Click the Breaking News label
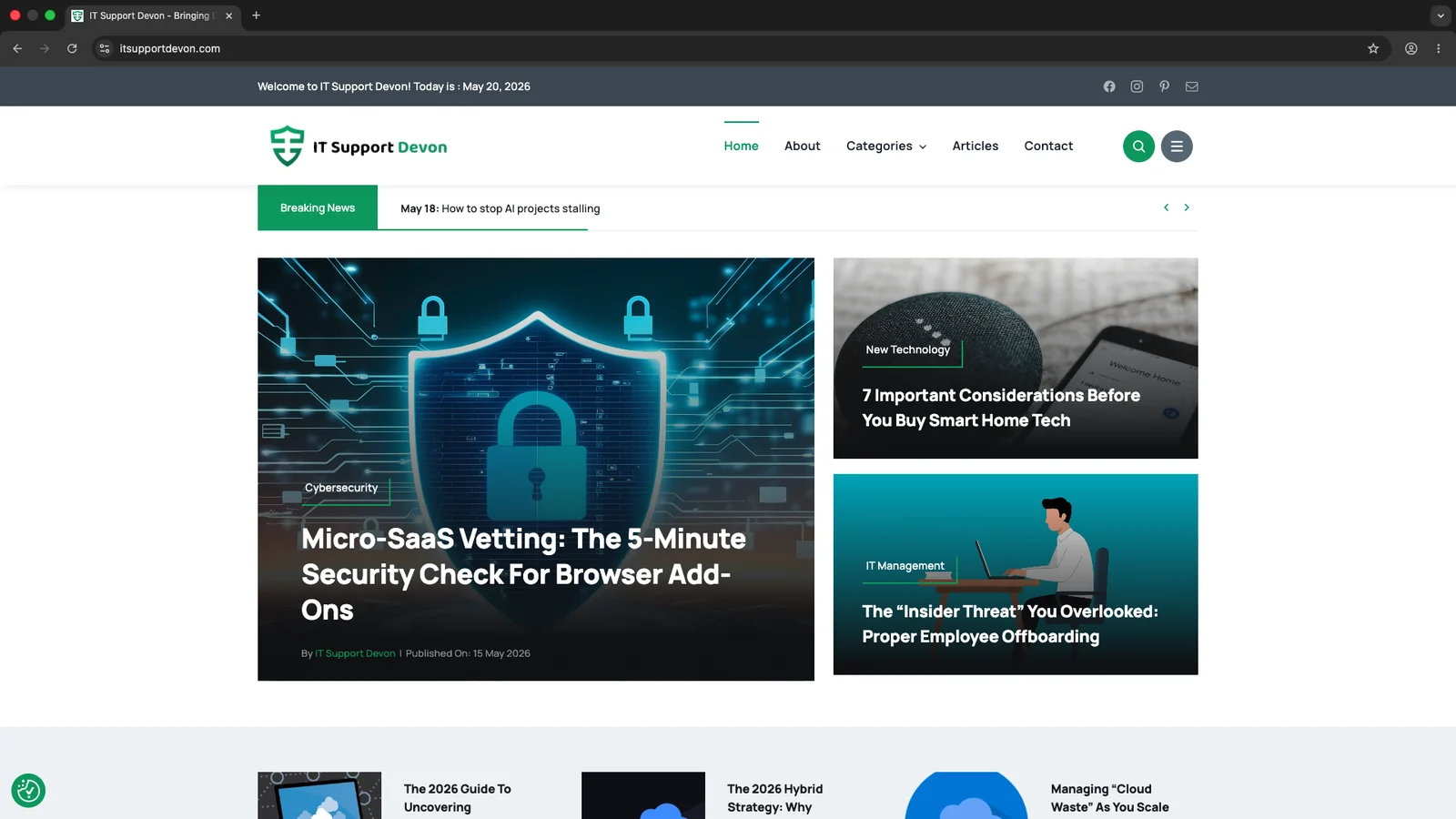1456x819 pixels. pos(318,207)
